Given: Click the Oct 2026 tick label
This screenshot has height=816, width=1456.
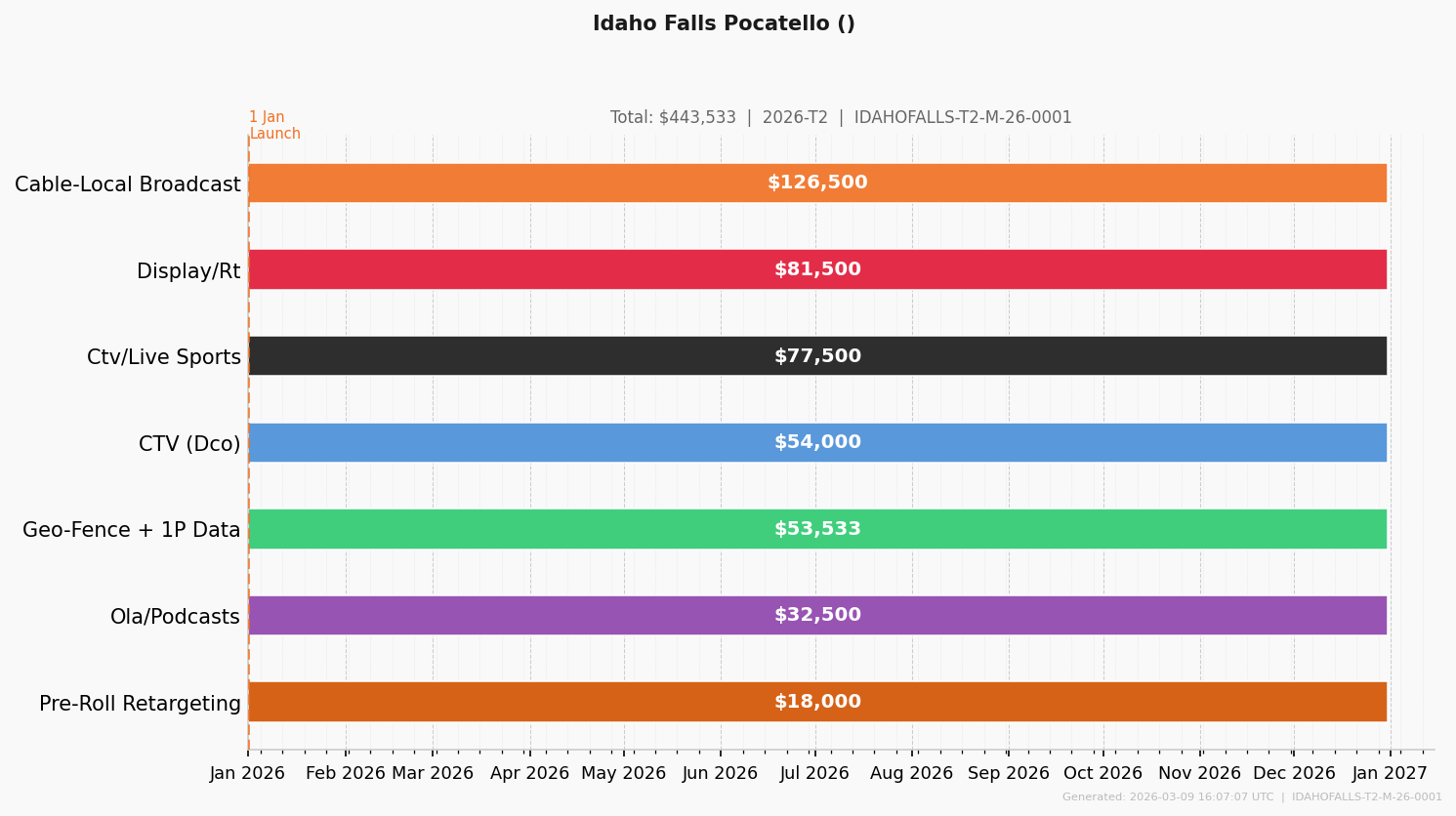Looking at the screenshot, I should point(1102,773).
